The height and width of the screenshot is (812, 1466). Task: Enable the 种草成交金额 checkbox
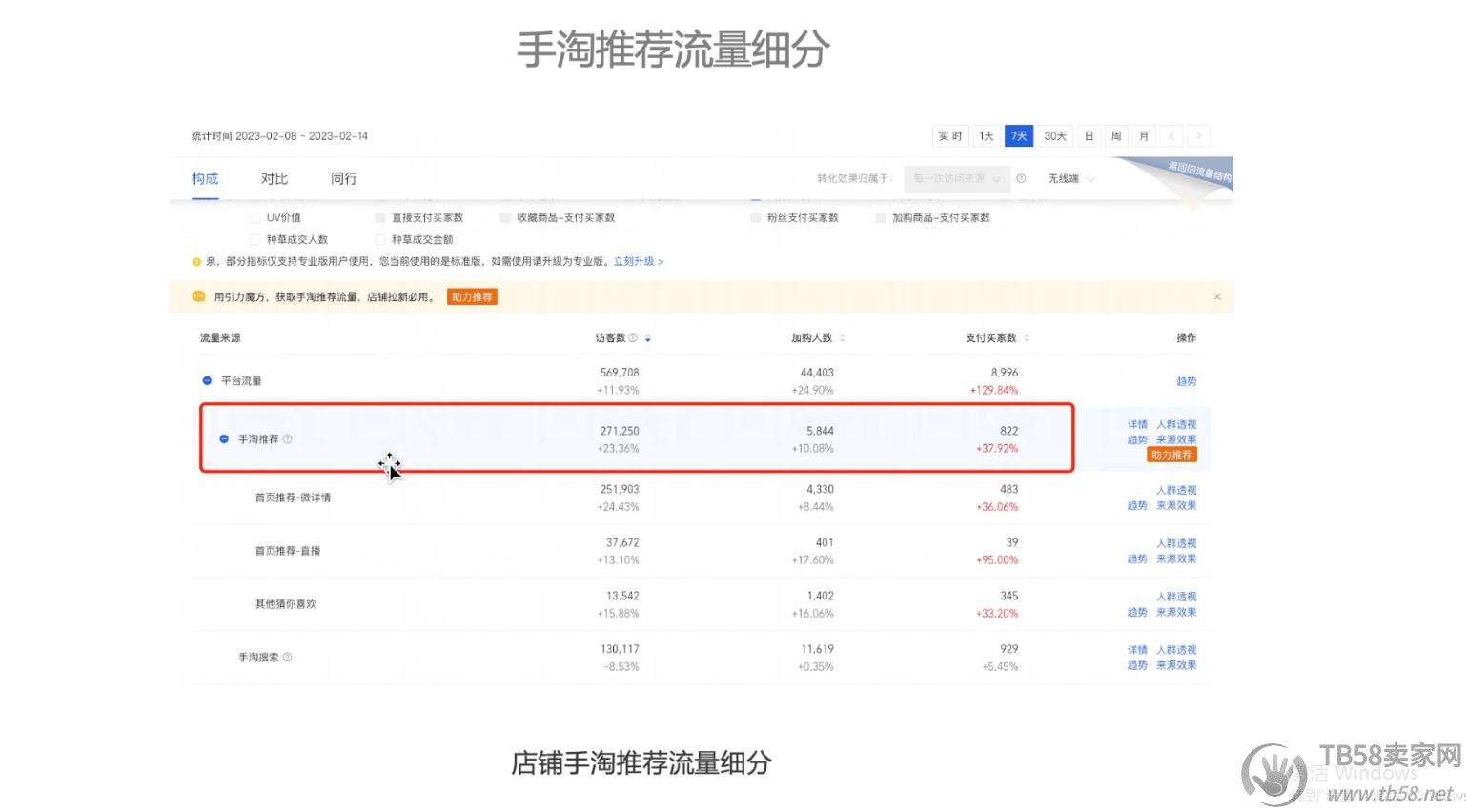click(x=380, y=240)
